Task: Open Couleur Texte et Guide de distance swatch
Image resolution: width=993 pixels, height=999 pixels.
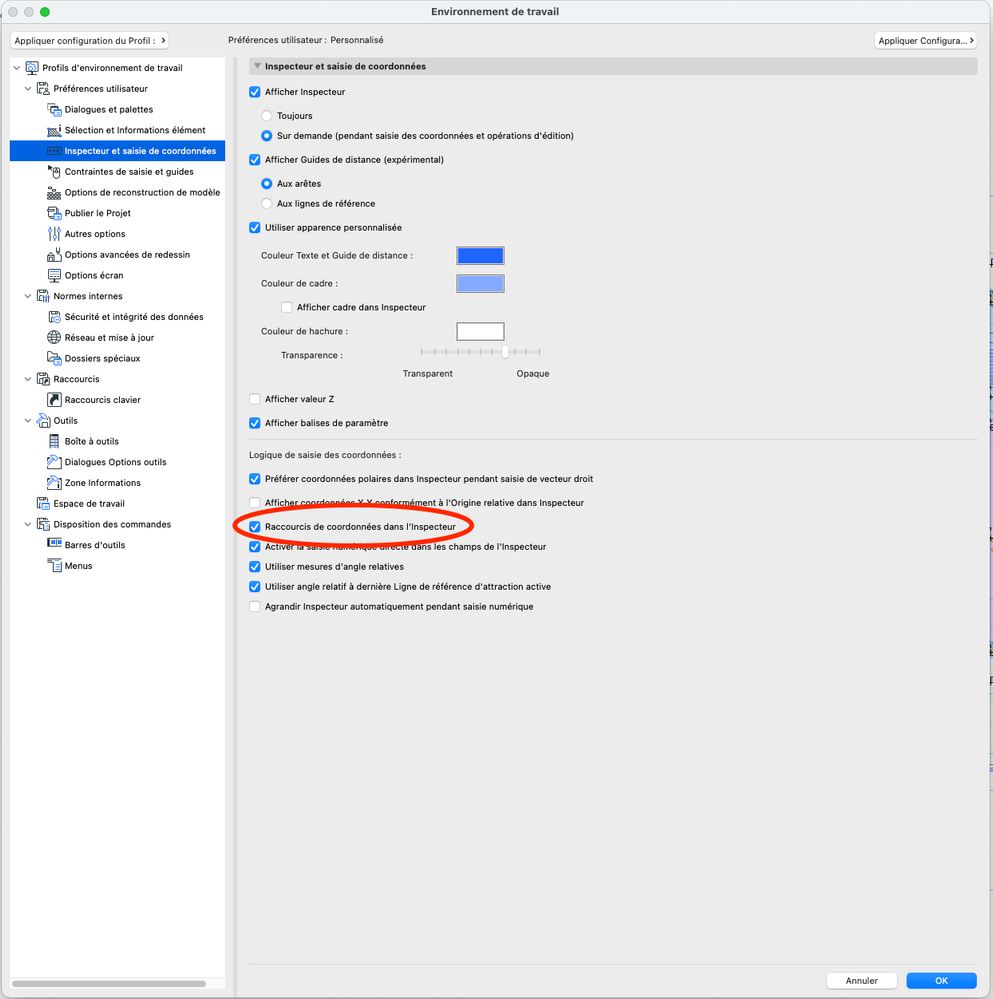Action: tap(480, 255)
